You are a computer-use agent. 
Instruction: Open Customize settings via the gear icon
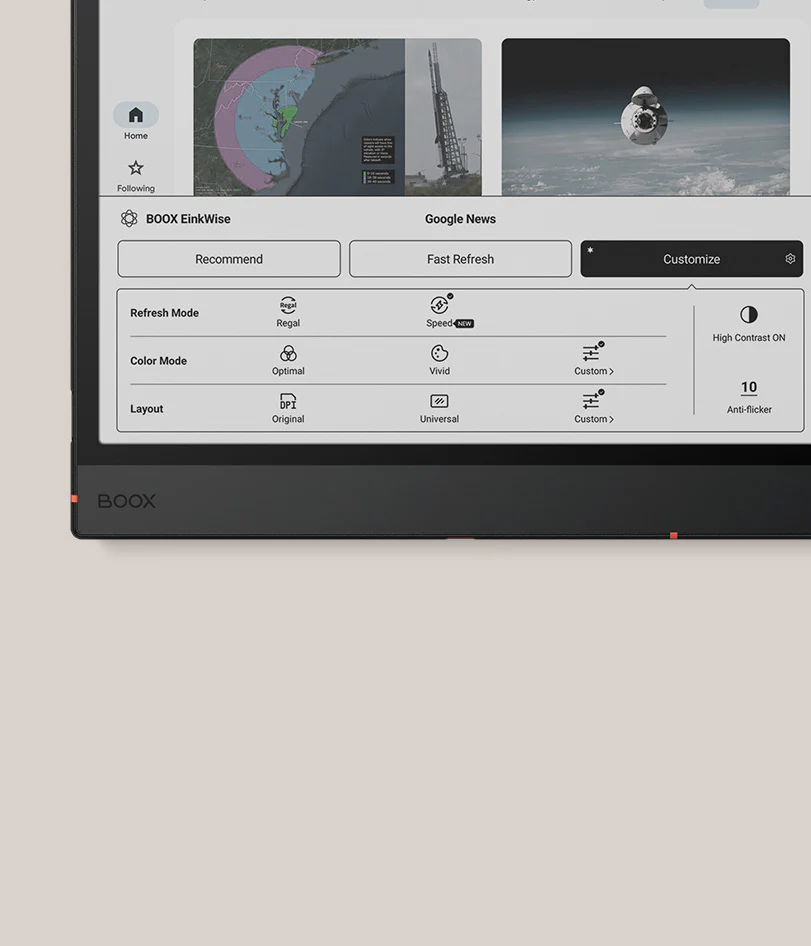point(789,259)
